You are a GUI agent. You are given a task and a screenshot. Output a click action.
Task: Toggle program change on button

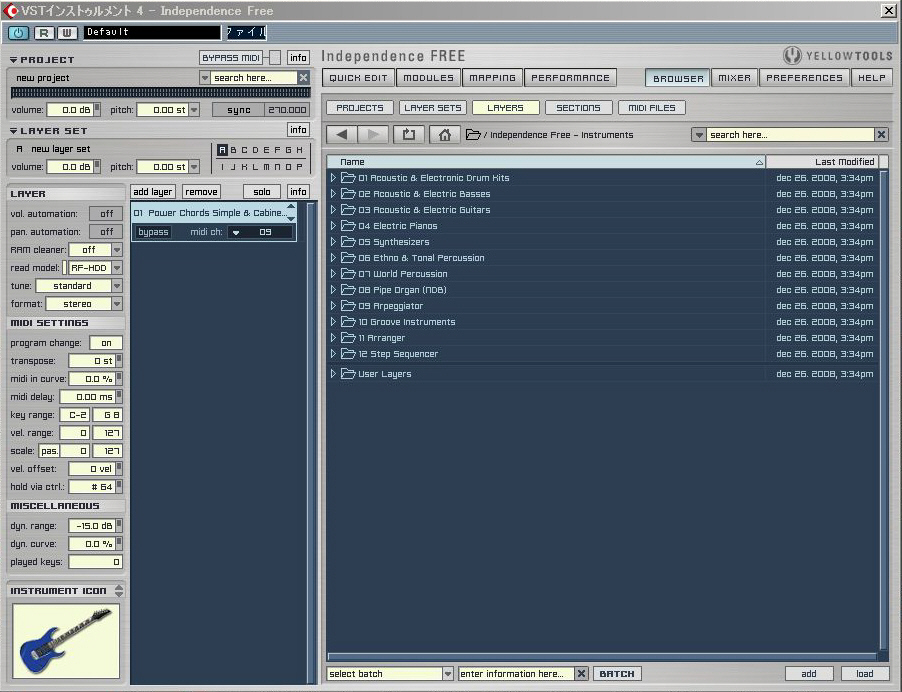pyautogui.click(x=106, y=343)
